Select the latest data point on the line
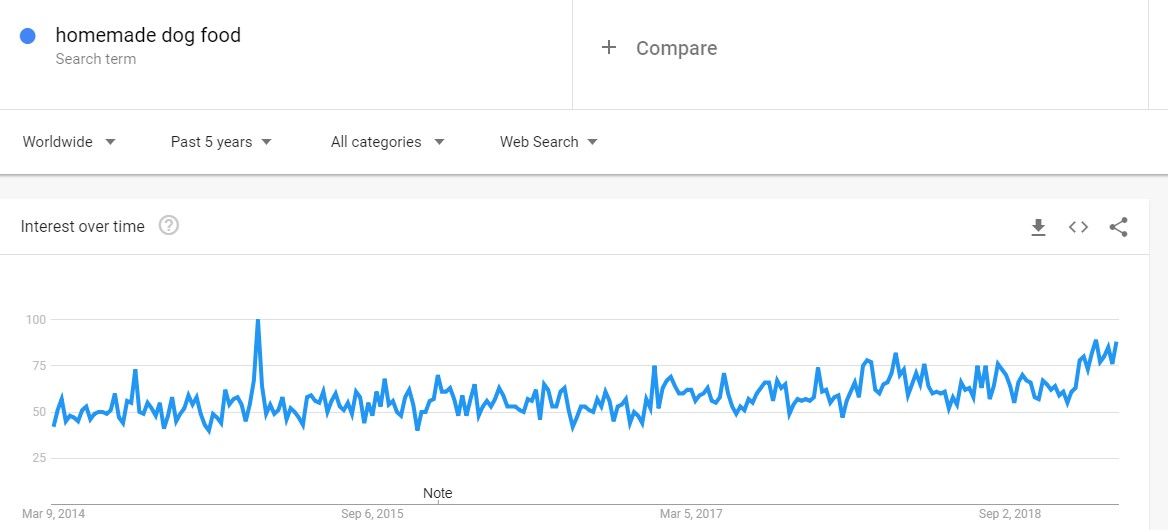1168x530 pixels. point(1117,342)
